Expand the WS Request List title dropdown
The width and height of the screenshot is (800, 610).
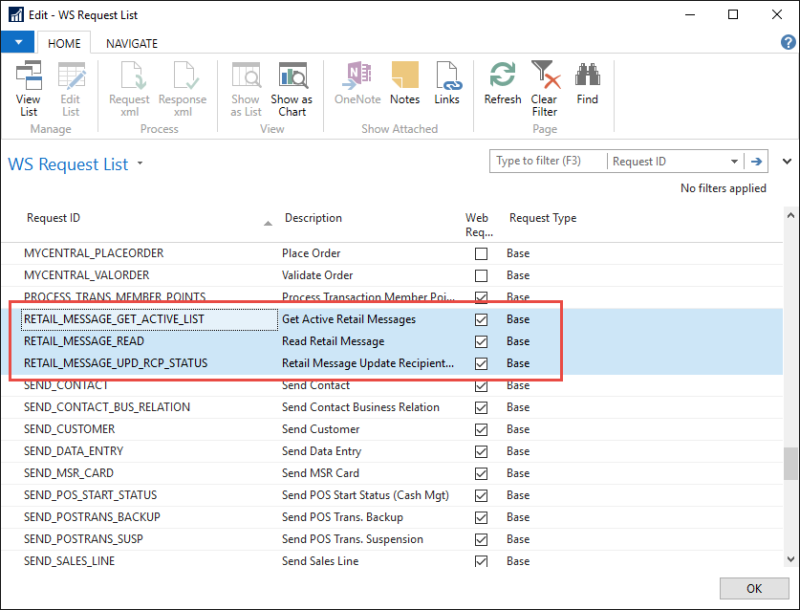coord(140,164)
